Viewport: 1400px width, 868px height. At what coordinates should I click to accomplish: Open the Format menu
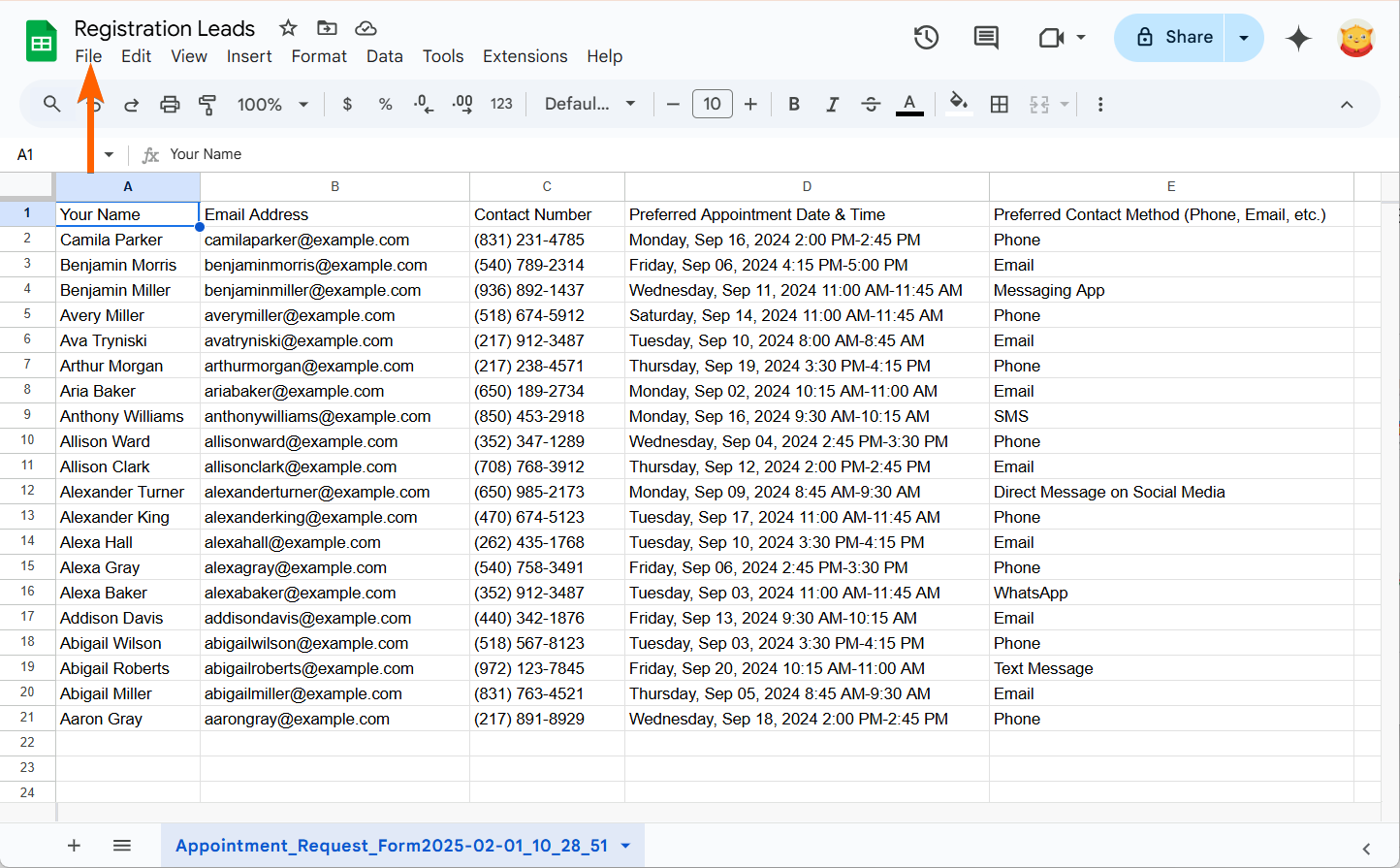pos(319,56)
